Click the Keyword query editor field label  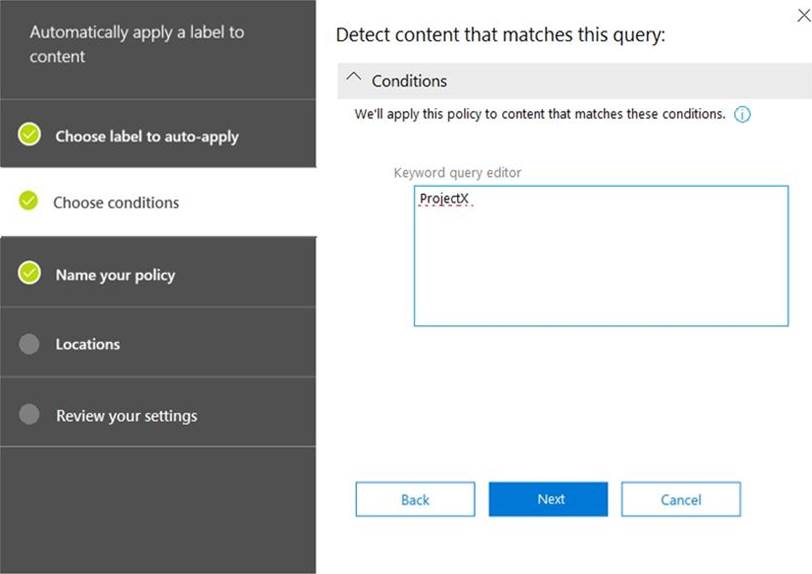457,173
